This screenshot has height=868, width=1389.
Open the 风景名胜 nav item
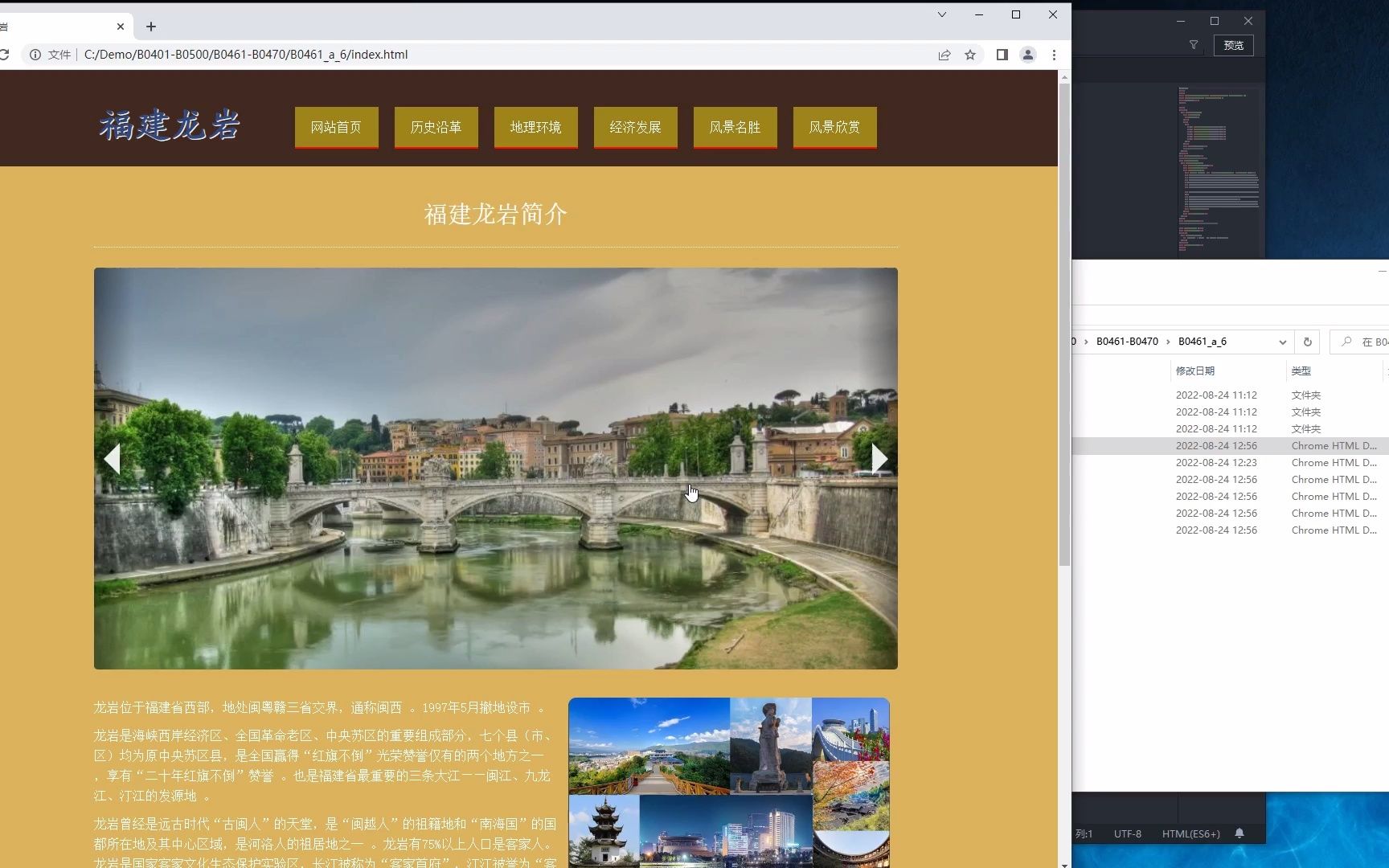[x=735, y=127]
